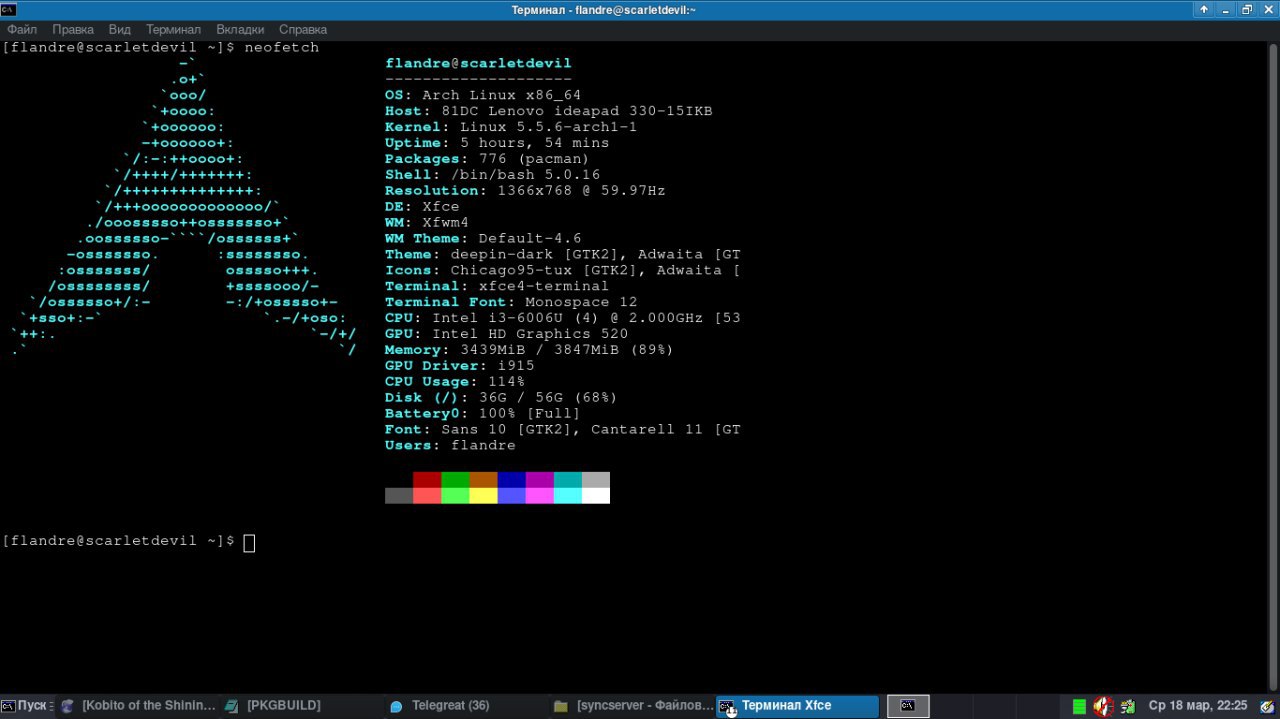Restore the terminal window size

tap(1247, 9)
